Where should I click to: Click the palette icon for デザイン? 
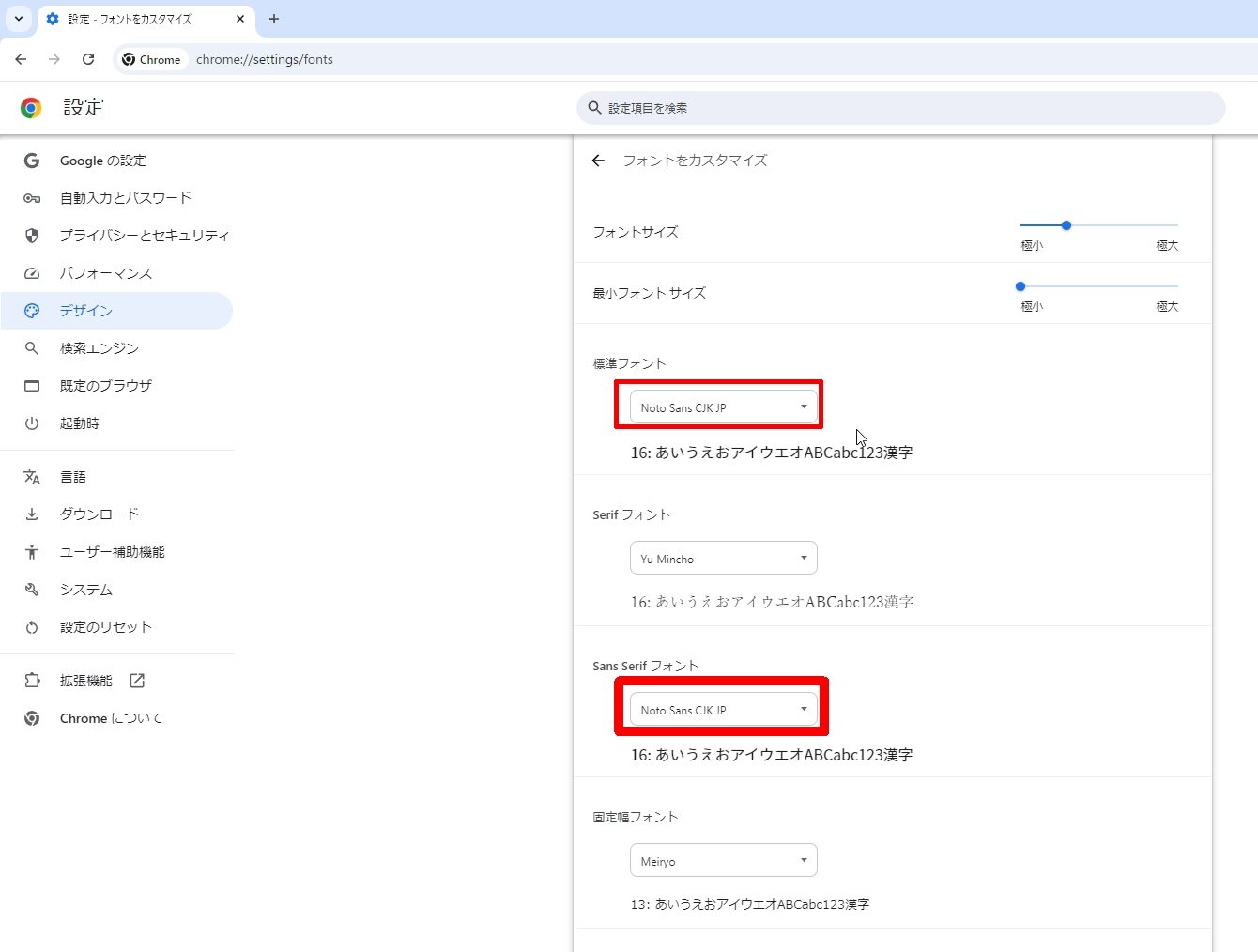(x=32, y=311)
